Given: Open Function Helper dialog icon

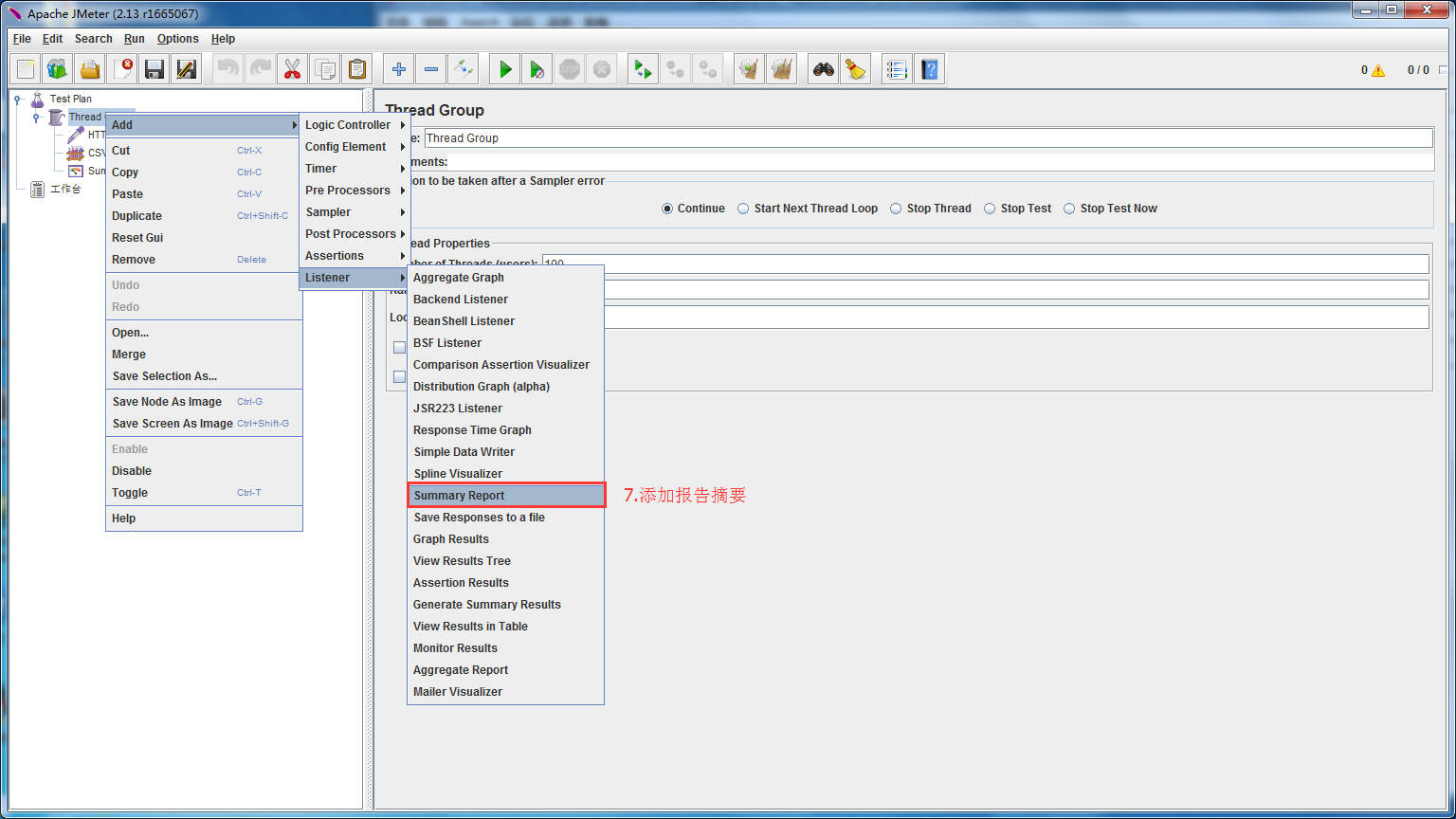Looking at the screenshot, I should 898,69.
